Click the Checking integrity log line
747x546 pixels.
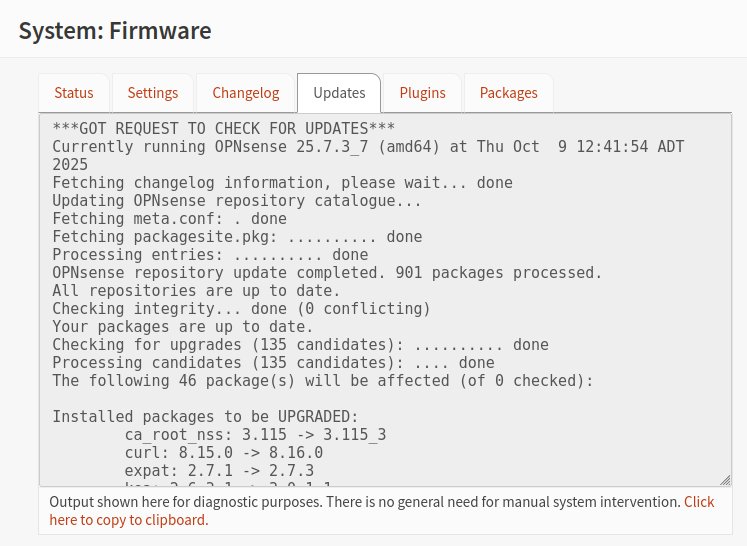[x=241, y=309]
